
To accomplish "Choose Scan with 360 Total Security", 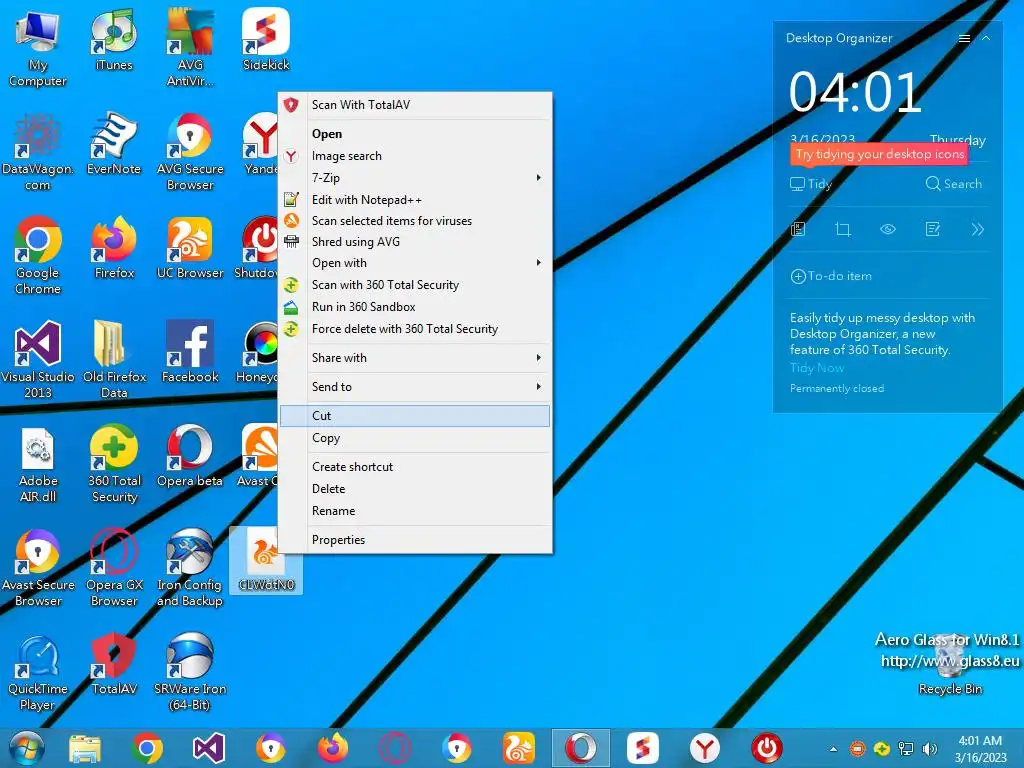I will 415,285.
